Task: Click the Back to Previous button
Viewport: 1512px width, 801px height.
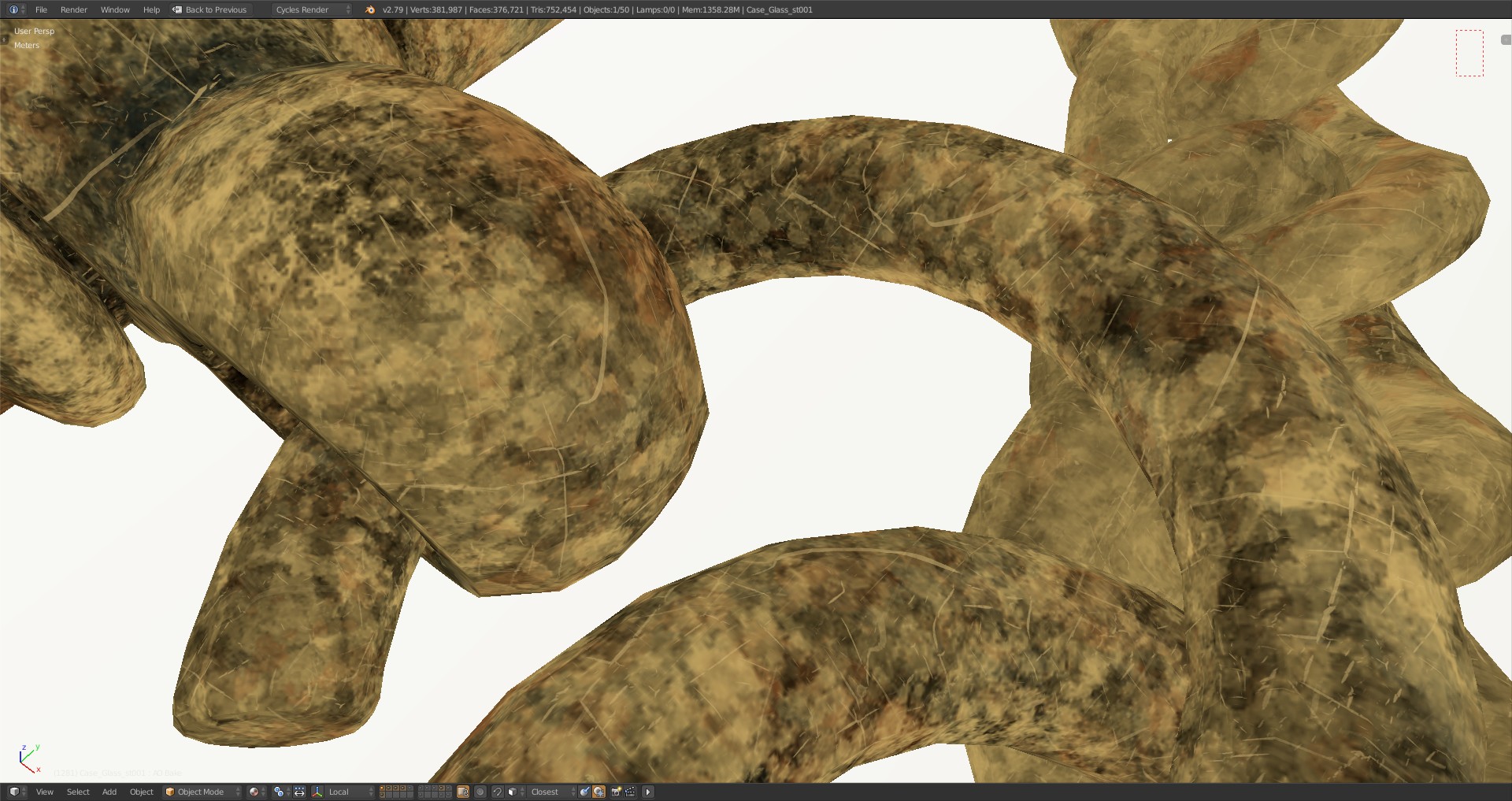Action: click(x=210, y=9)
